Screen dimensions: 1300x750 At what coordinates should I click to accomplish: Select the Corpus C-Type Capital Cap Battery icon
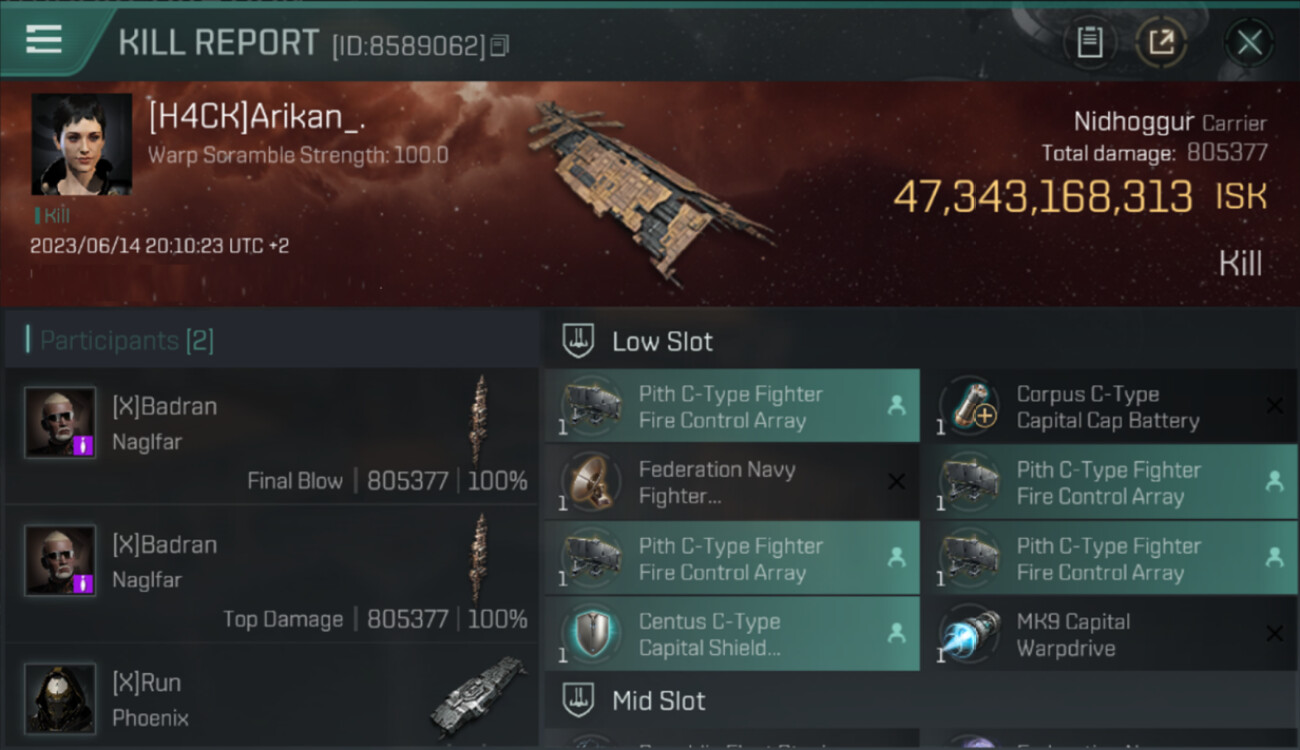pyautogui.click(x=970, y=406)
